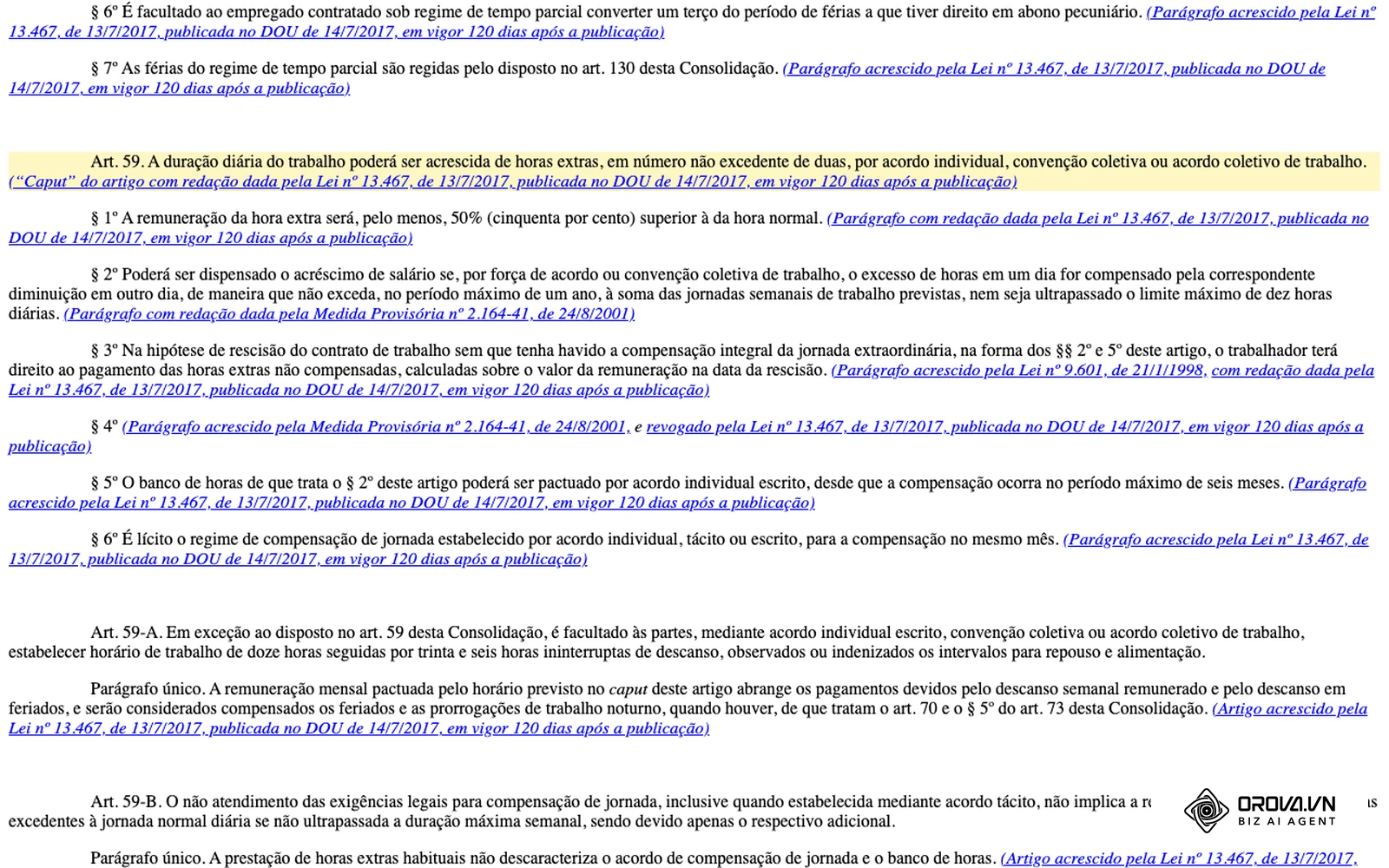Click '§ 7º' before 'As férias do regime'
Screen dimensions: 1389x868
coord(104,69)
